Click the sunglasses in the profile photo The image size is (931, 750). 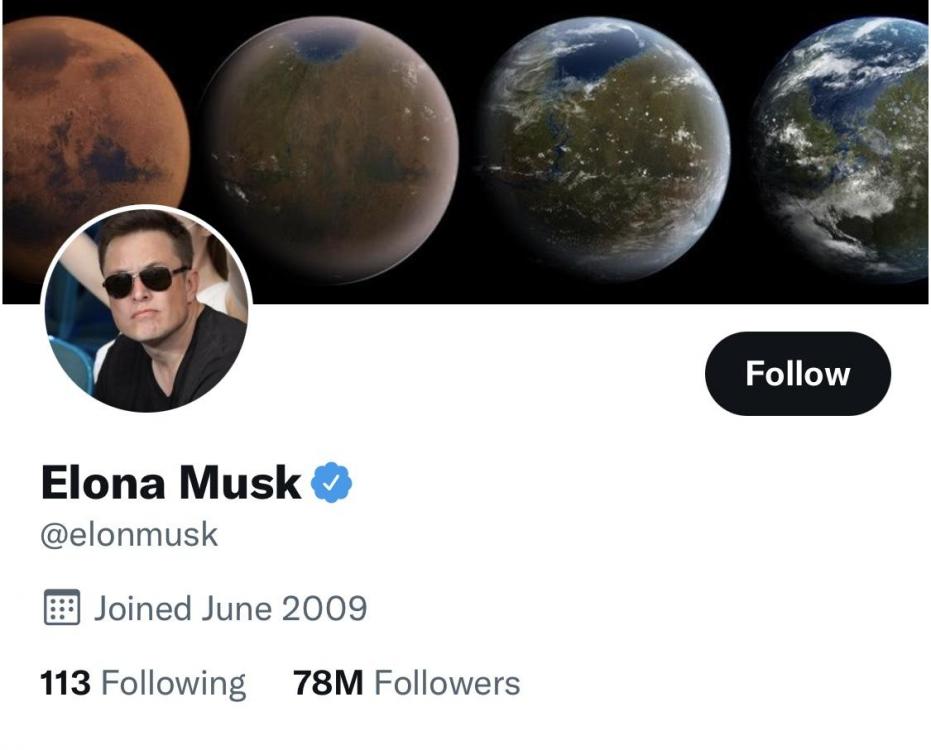tap(146, 281)
